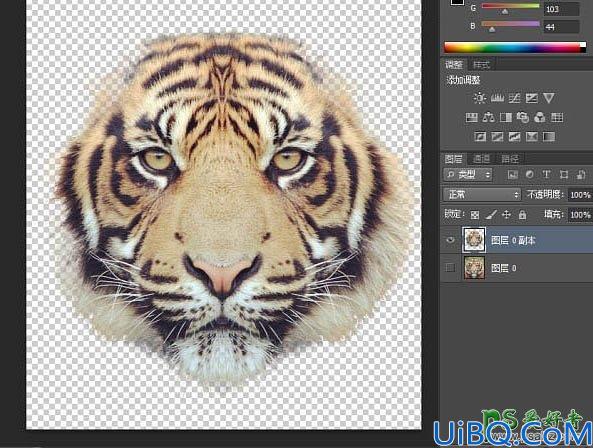593x448 pixels.
Task: Select the 图层 0 副本 layer name
Action: (x=513, y=240)
